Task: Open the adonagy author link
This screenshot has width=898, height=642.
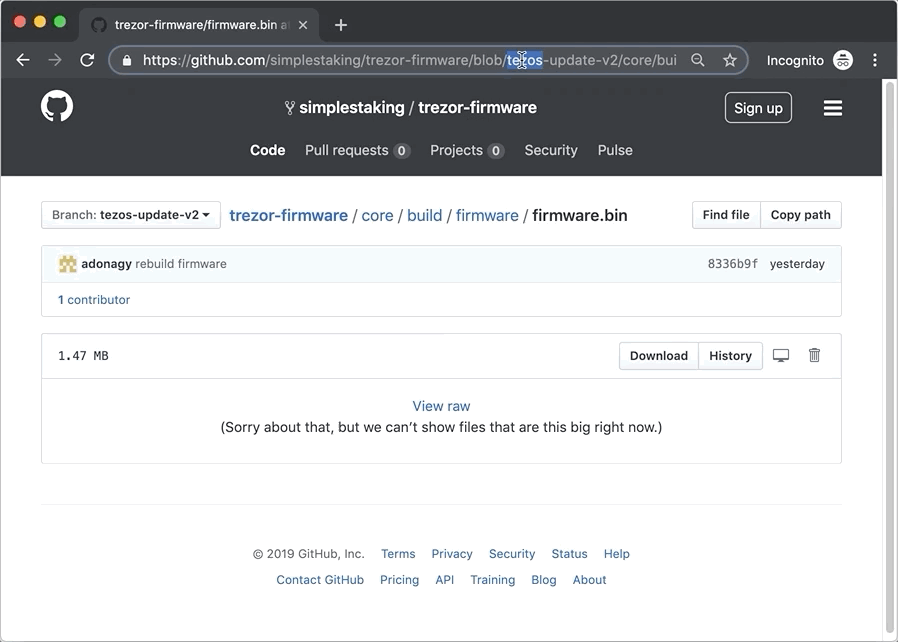Action: tap(107, 264)
